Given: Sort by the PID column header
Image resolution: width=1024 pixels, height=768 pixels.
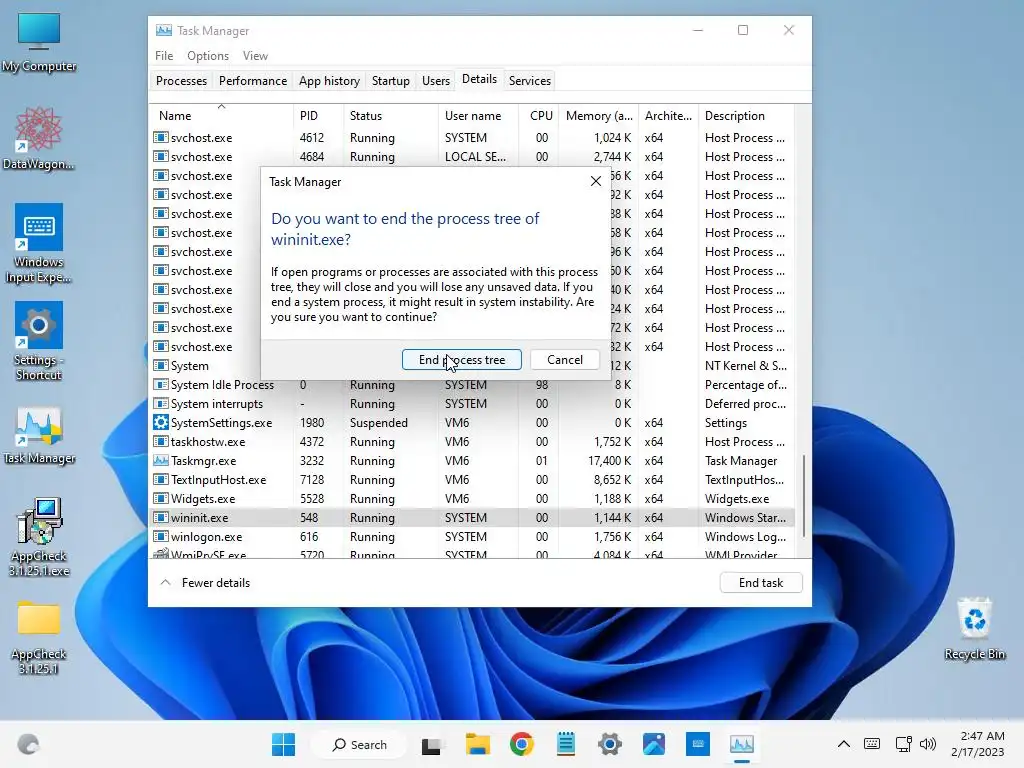Looking at the screenshot, I should 318,116.
